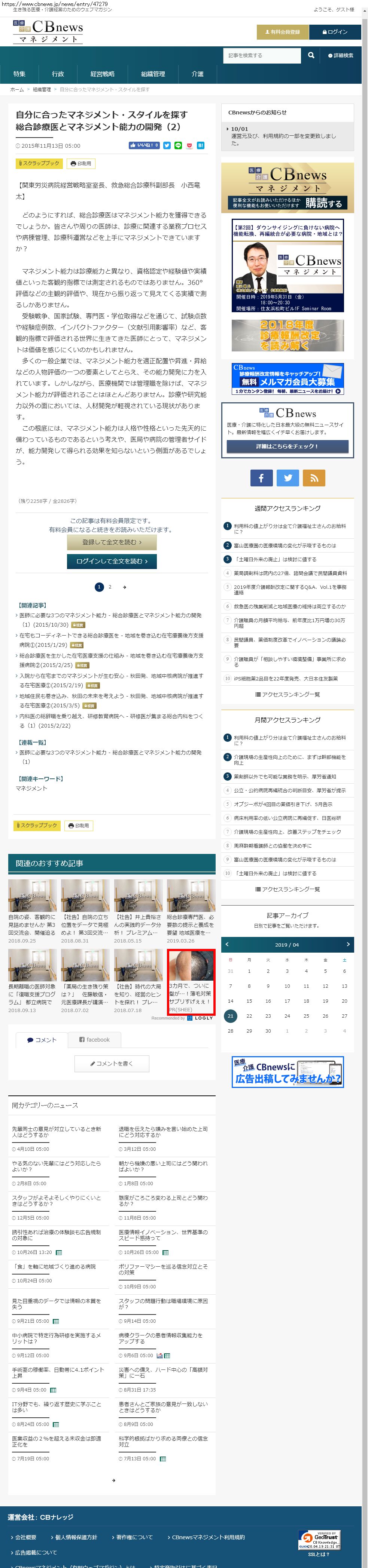The image size is (368, 1568).
Task: Open weekly ranking item 富山医療圏の医療環境
Action: (285, 545)
